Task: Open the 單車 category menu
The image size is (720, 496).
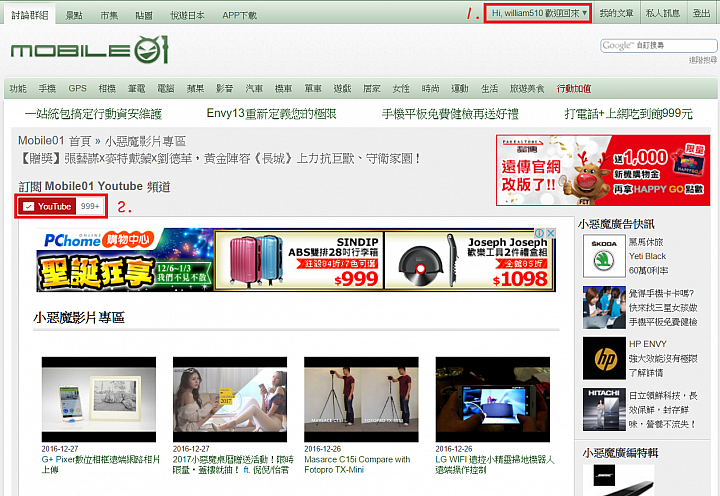Action: [313, 88]
